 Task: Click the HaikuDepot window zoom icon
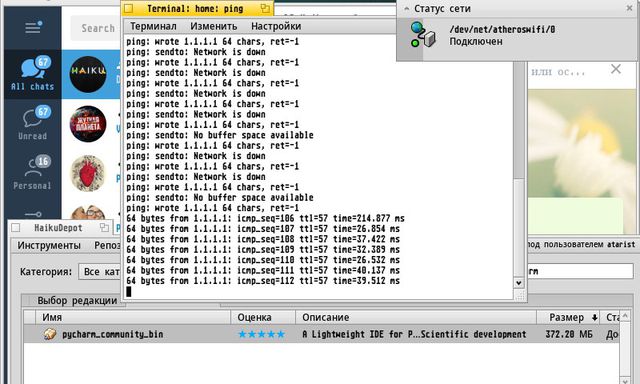click(x=104, y=228)
